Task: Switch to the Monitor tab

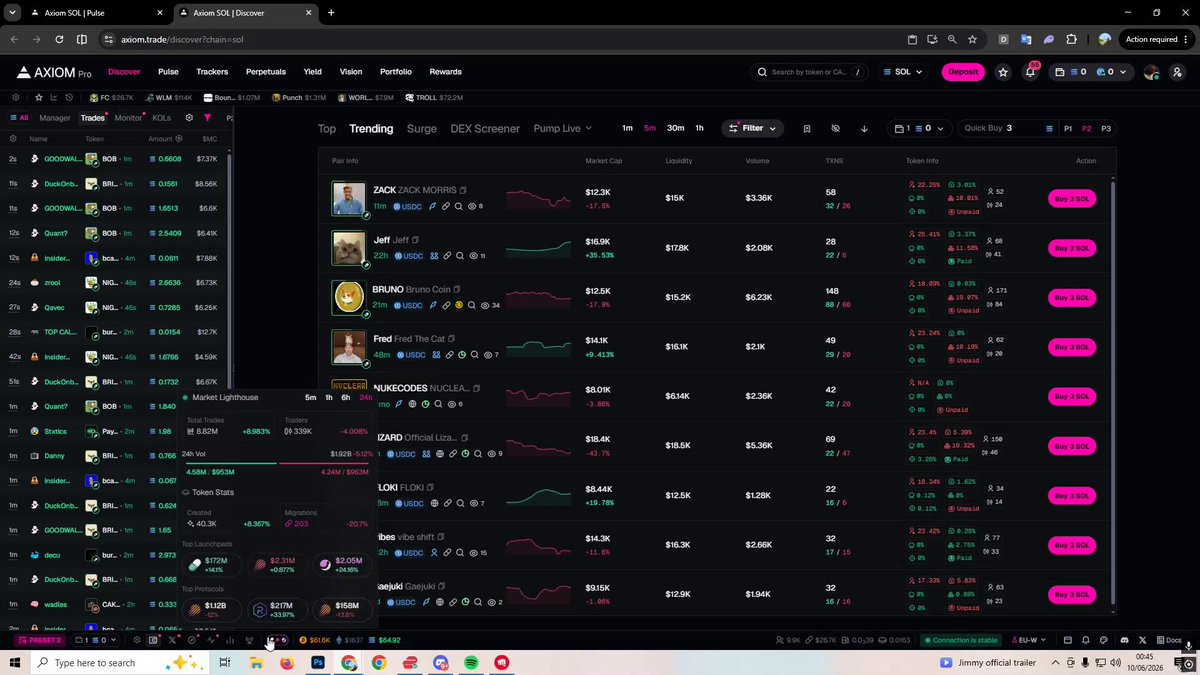Action: pyautogui.click(x=128, y=118)
